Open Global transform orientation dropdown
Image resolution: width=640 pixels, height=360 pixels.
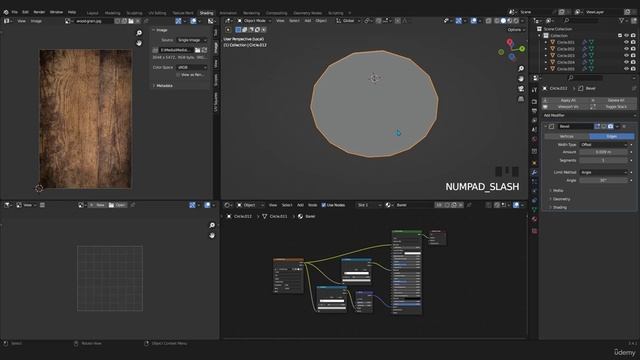[348, 20]
